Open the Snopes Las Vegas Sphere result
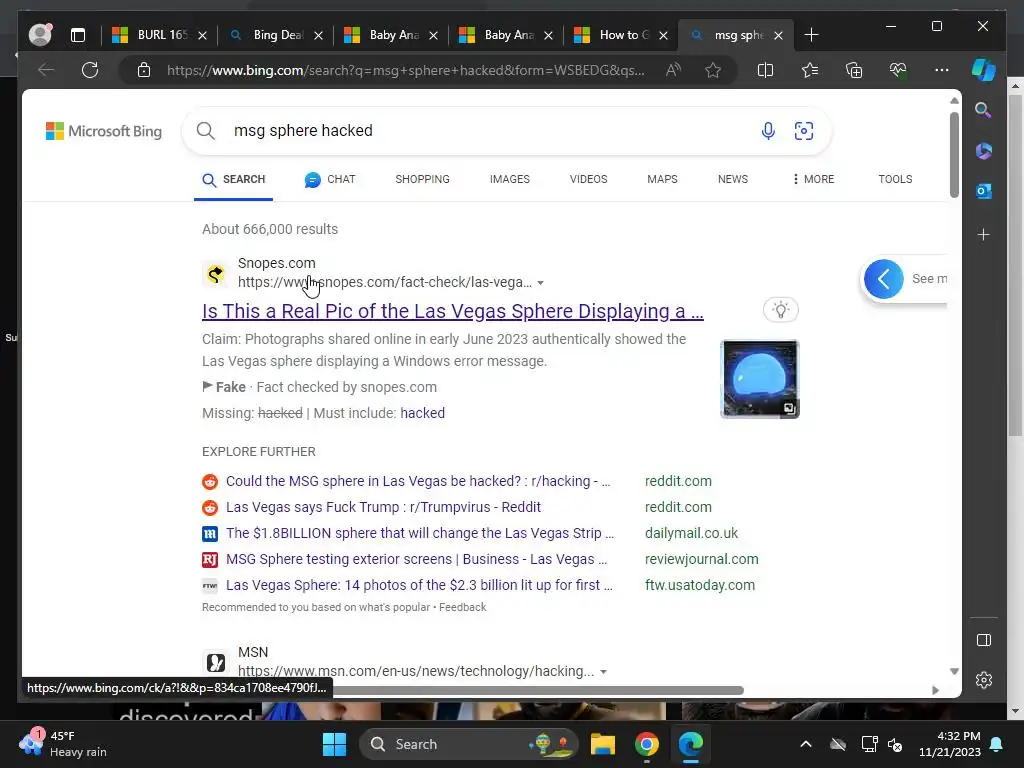Image resolution: width=1024 pixels, height=768 pixels. point(453,312)
